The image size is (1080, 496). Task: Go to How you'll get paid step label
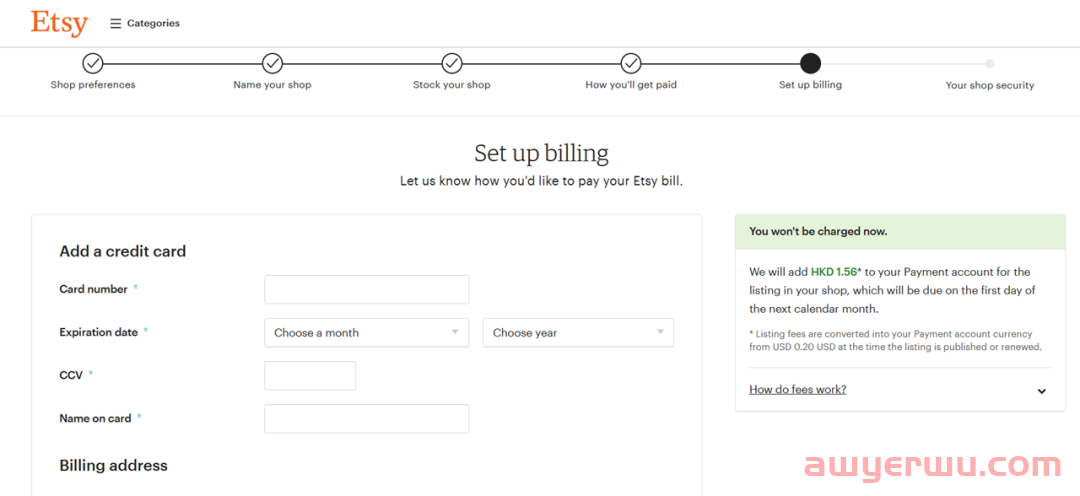(x=631, y=85)
